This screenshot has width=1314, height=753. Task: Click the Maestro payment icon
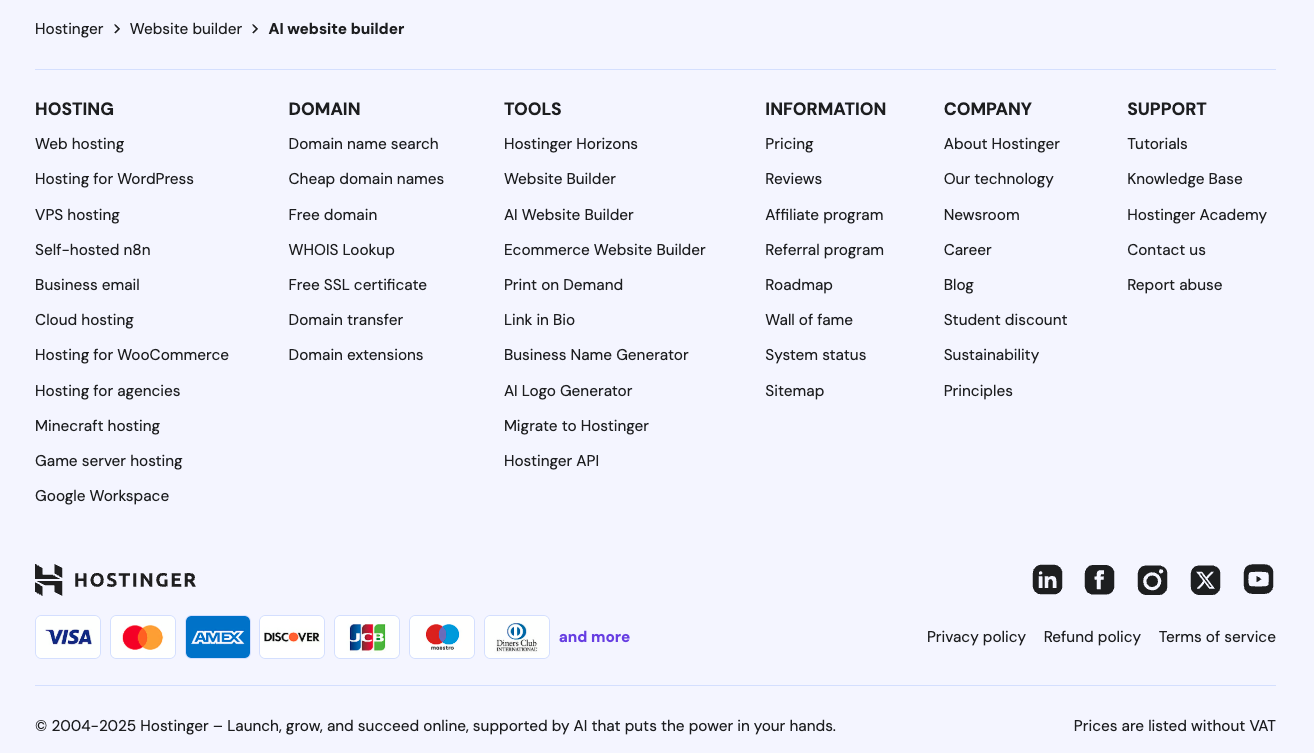tap(441, 636)
